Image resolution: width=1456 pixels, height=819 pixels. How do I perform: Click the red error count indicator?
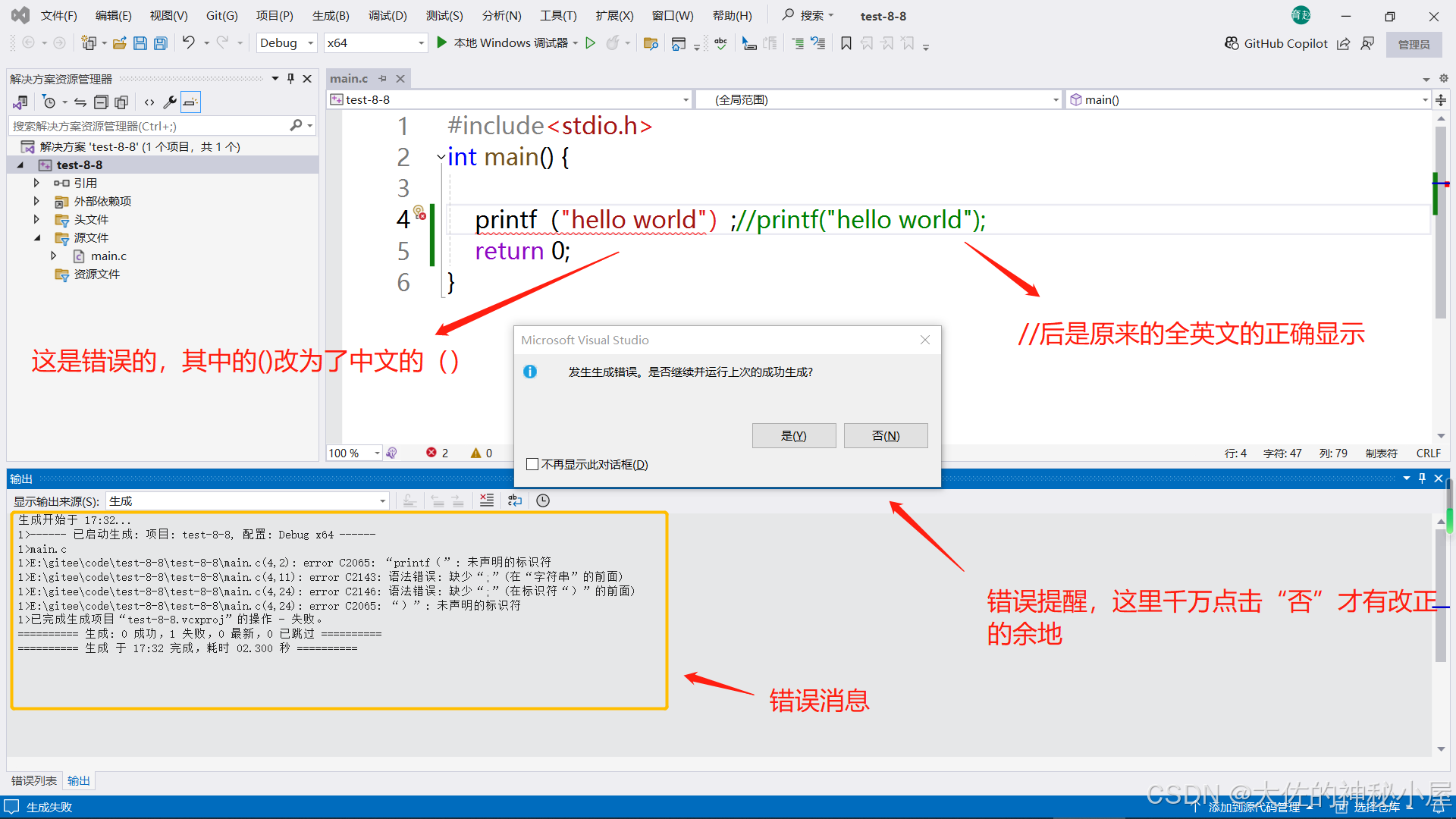click(437, 453)
